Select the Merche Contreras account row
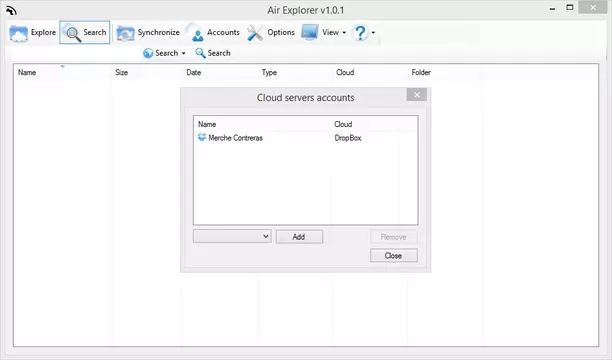Screen dimensions: 612x360 (305, 138)
